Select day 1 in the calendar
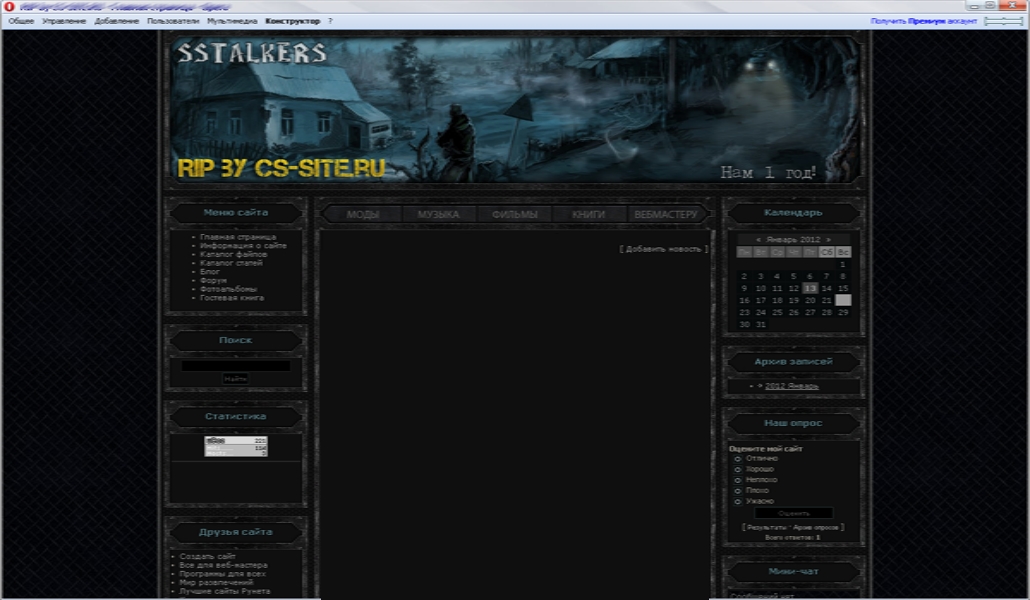Screen dimensions: 1030x600 coord(843,264)
